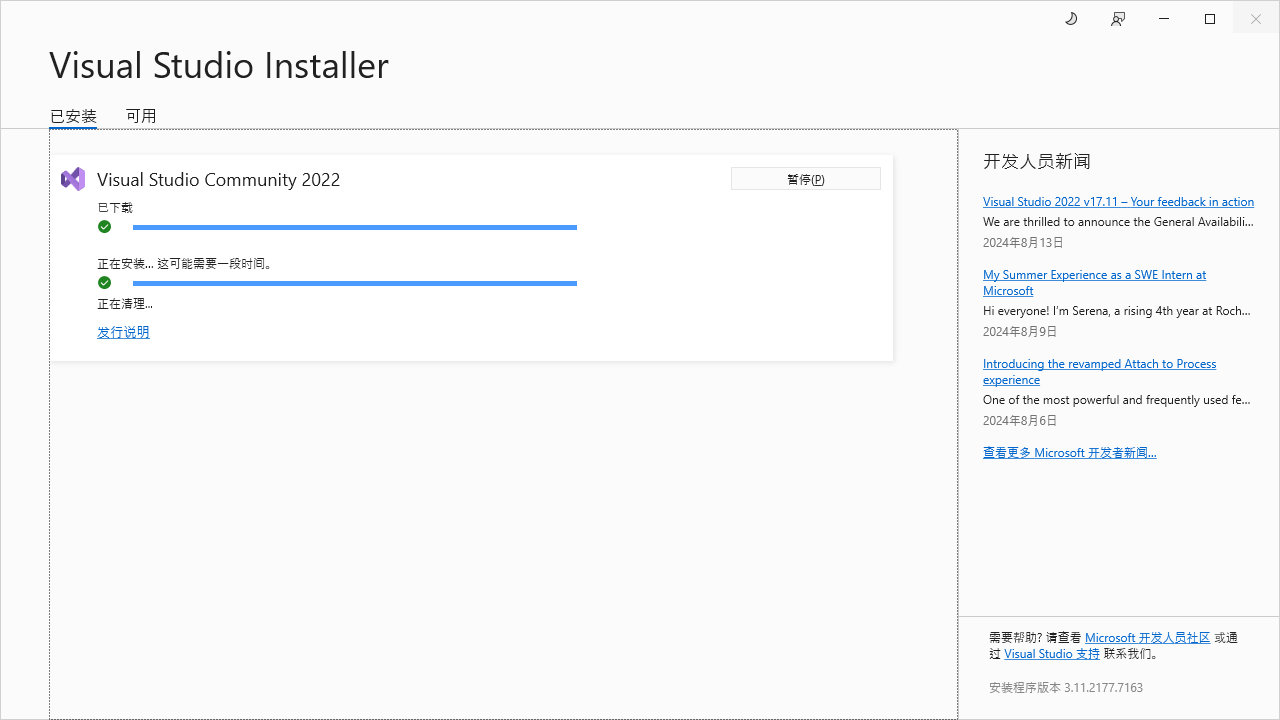Open the 发行说明 release notes link
Image resolution: width=1280 pixels, height=720 pixels.
123,332
